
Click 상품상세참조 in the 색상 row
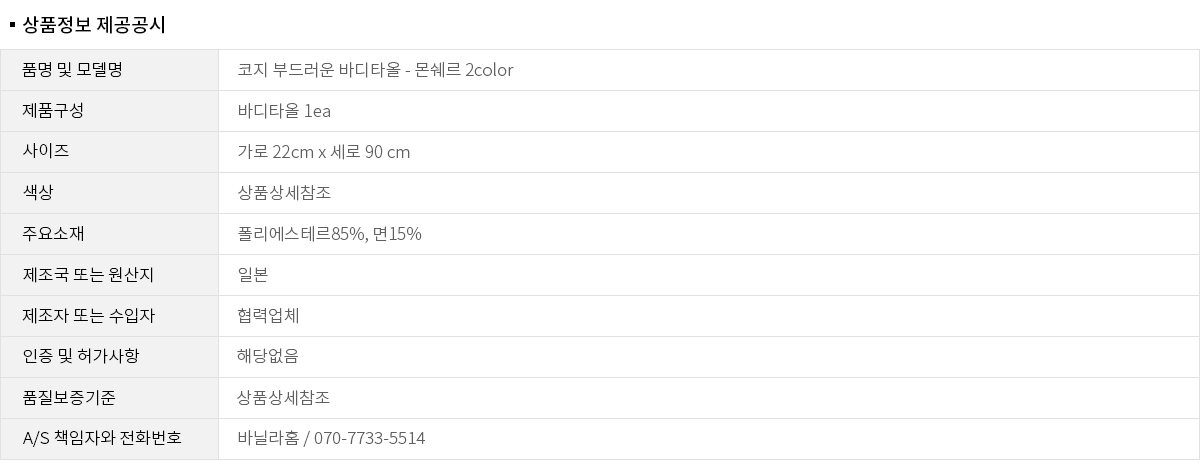pyautogui.click(x=284, y=193)
